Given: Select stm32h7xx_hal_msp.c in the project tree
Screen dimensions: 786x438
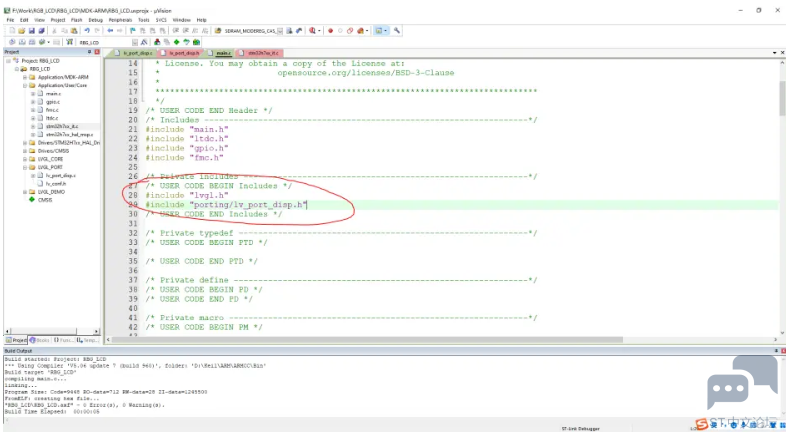Looking at the screenshot, I should [x=69, y=135].
